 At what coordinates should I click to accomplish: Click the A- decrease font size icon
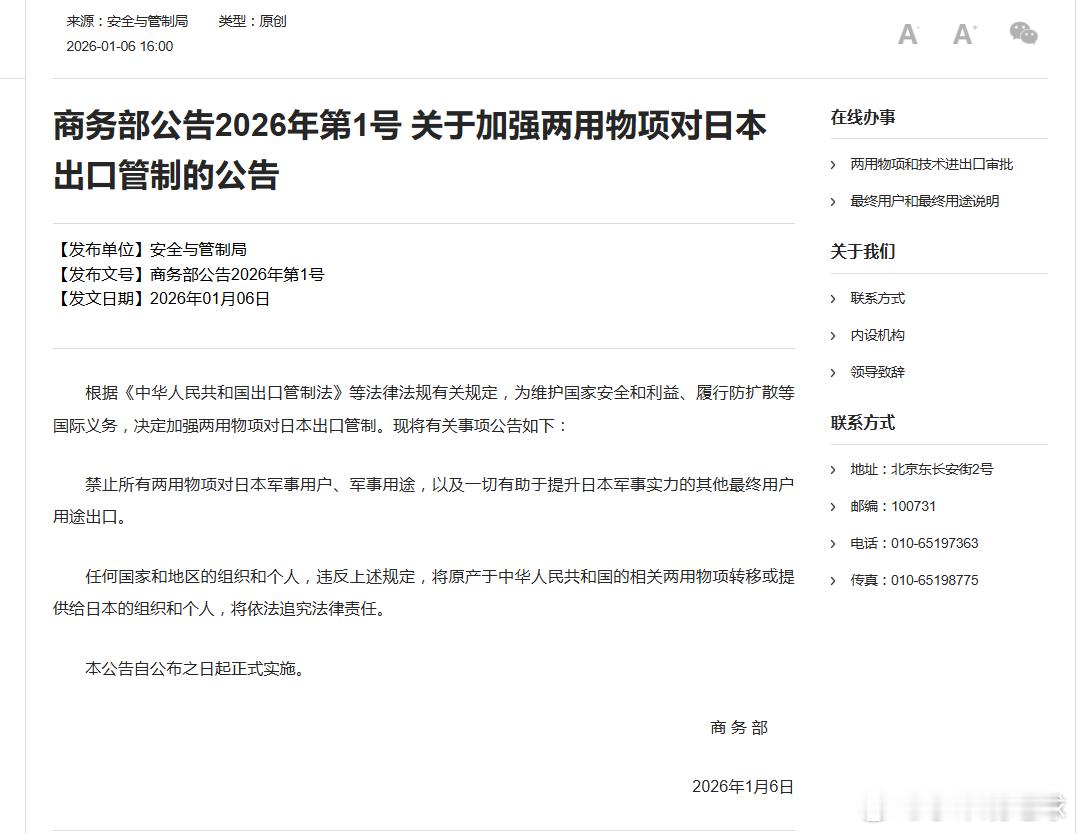[x=906, y=33]
